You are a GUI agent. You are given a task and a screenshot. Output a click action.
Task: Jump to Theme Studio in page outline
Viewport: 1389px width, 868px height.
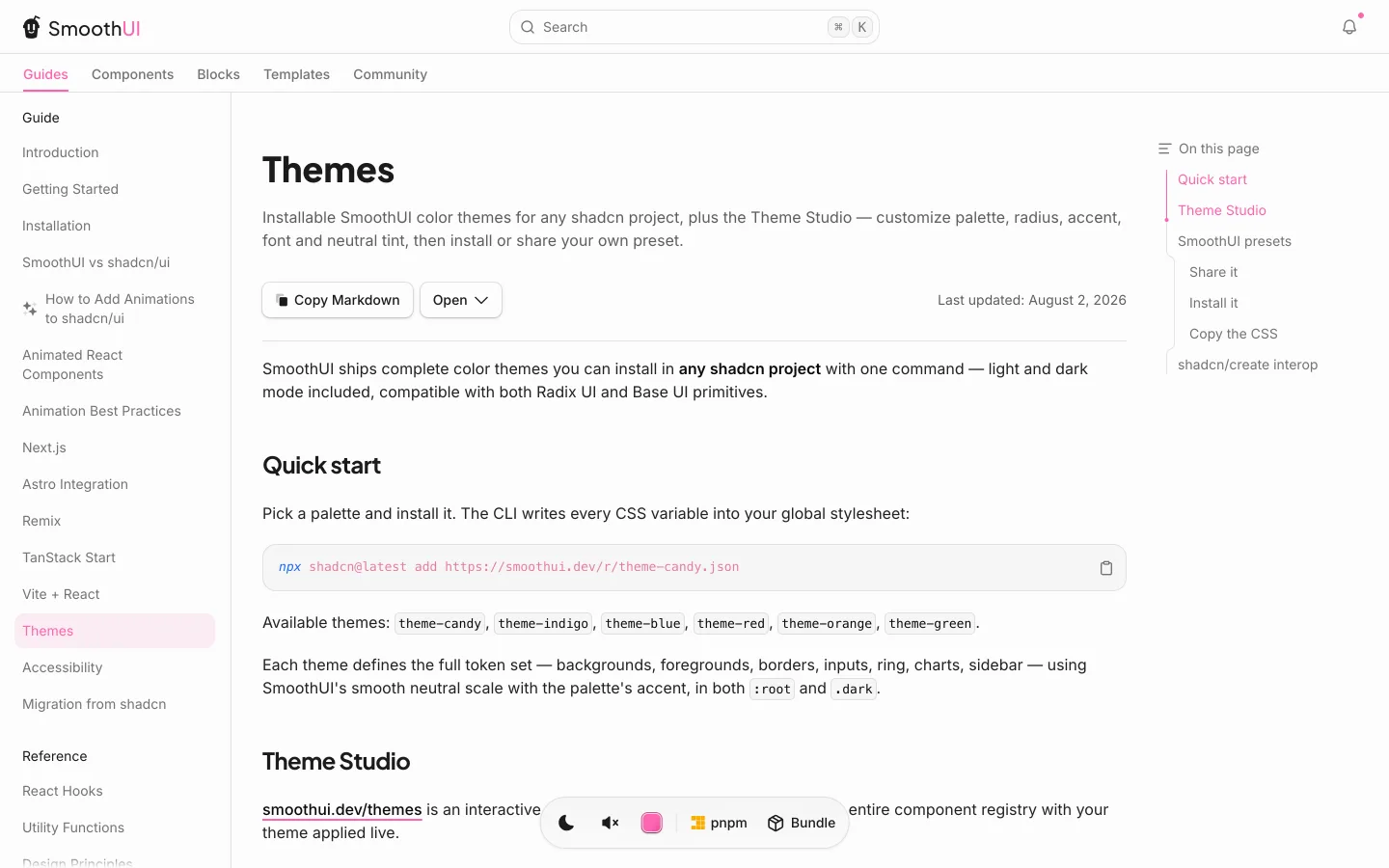(1222, 210)
